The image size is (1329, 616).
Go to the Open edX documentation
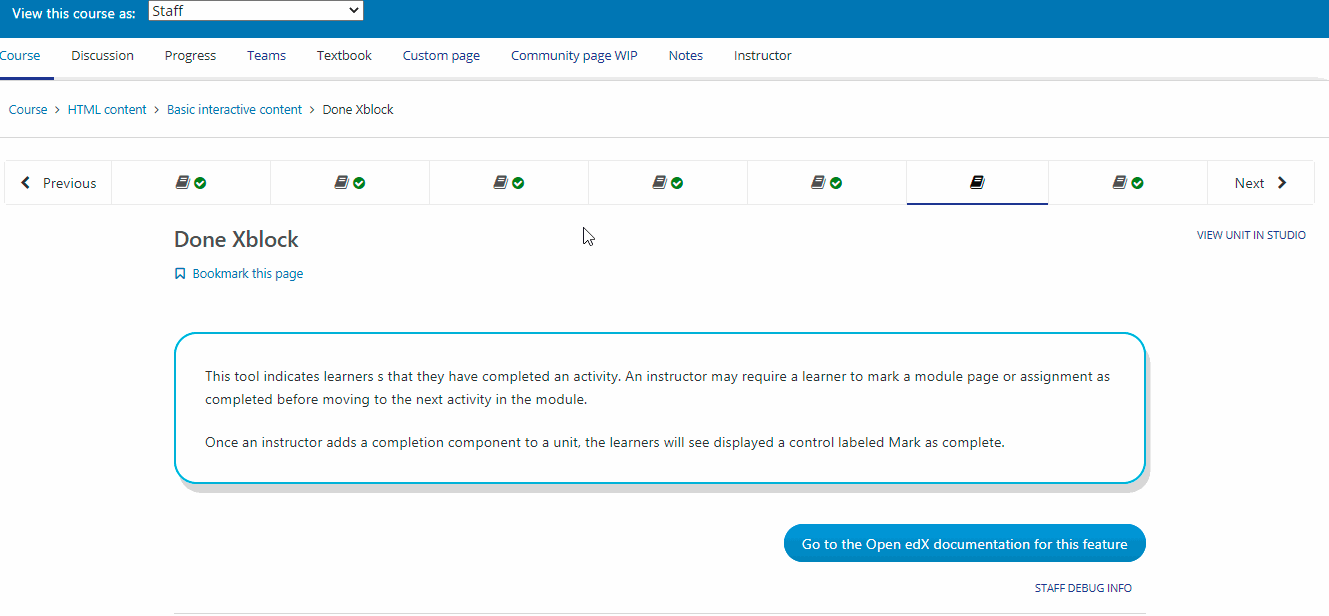tap(964, 545)
